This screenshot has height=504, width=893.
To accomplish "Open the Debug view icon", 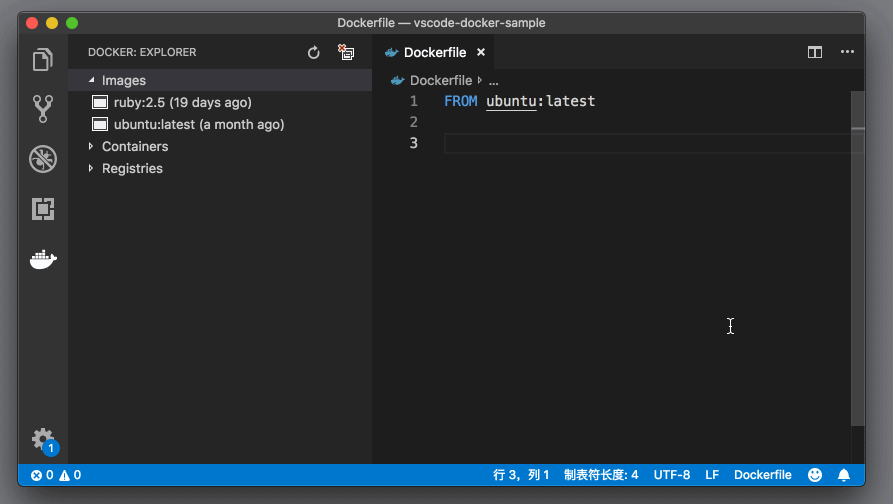I will [42, 158].
